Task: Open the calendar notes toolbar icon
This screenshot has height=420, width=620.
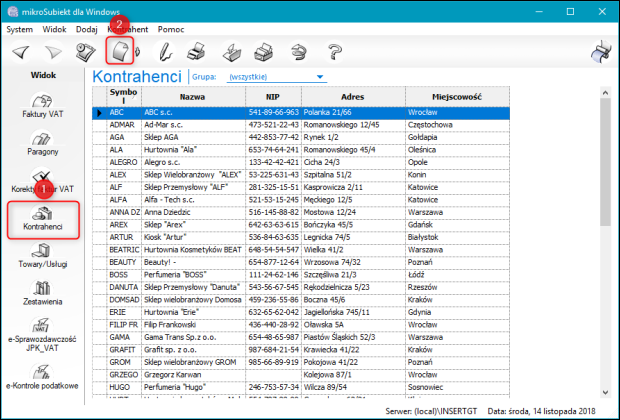Action: 85,52
